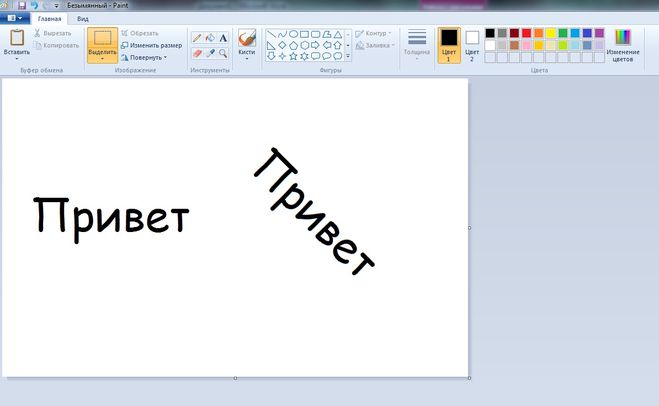
Task: Select the Magnifier tool
Action: [223, 53]
